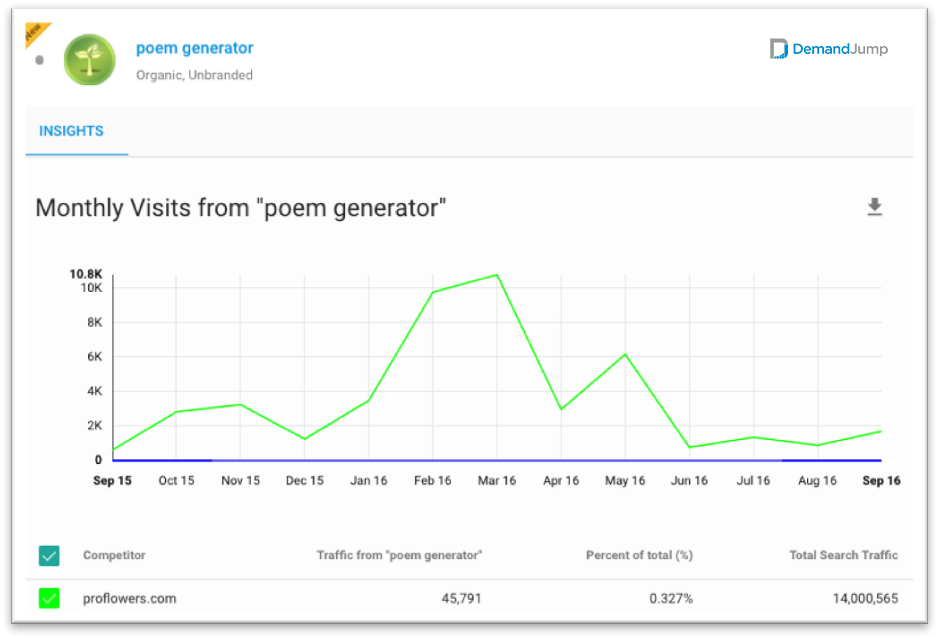Open the proflowers.com competitor entry
The height and width of the screenshot is (638, 939).
(129, 598)
